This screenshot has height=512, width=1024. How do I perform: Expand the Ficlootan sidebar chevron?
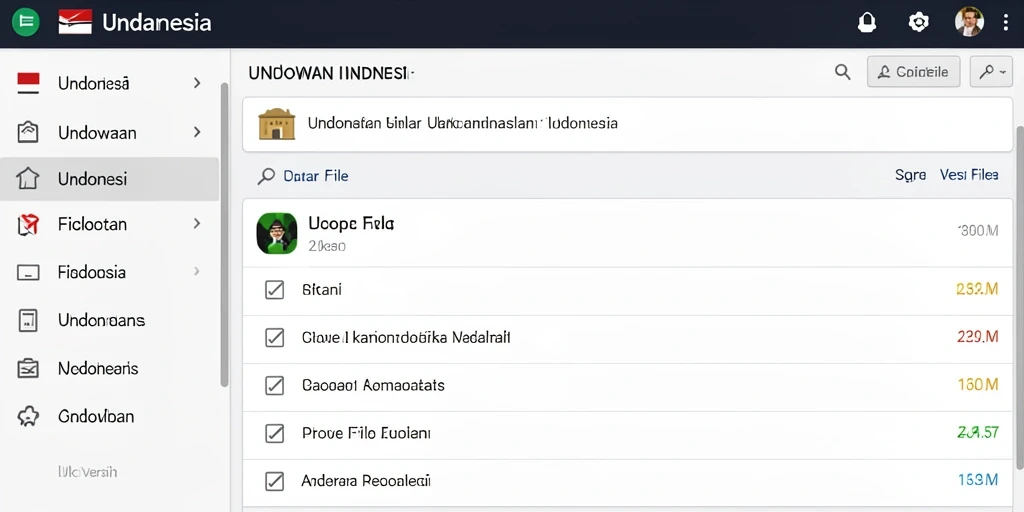click(197, 223)
